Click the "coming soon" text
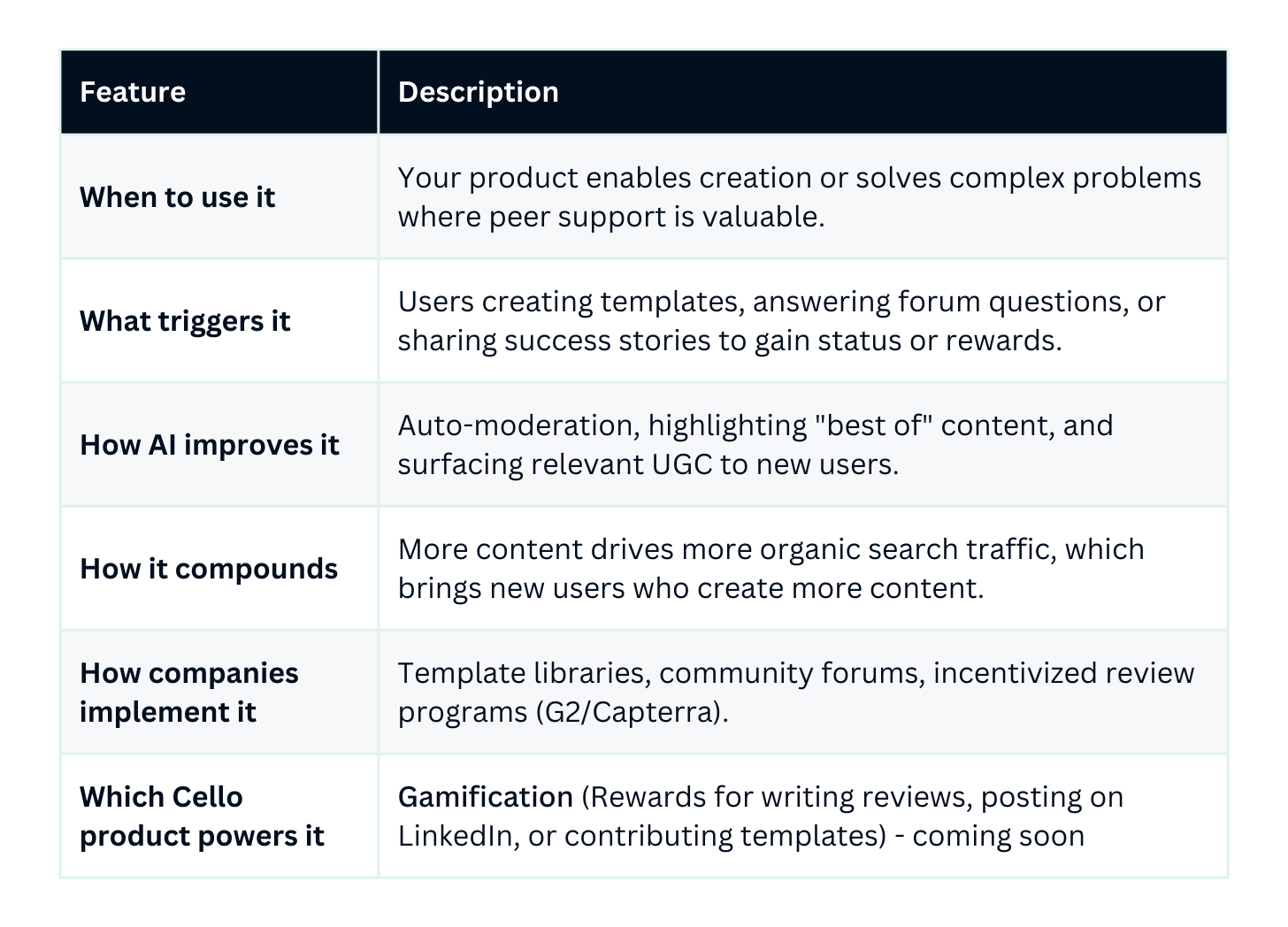Image resolution: width=1288 pixels, height=927 pixels. pos(998,836)
